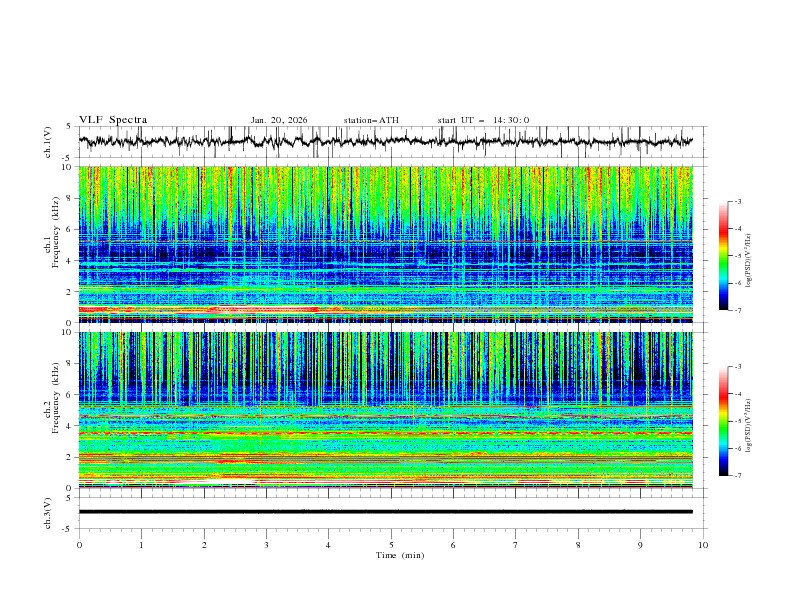The height and width of the screenshot is (612, 792).
Task: Click the ch.2 "Frequency (kHz)" axis label
Action: tap(55, 397)
